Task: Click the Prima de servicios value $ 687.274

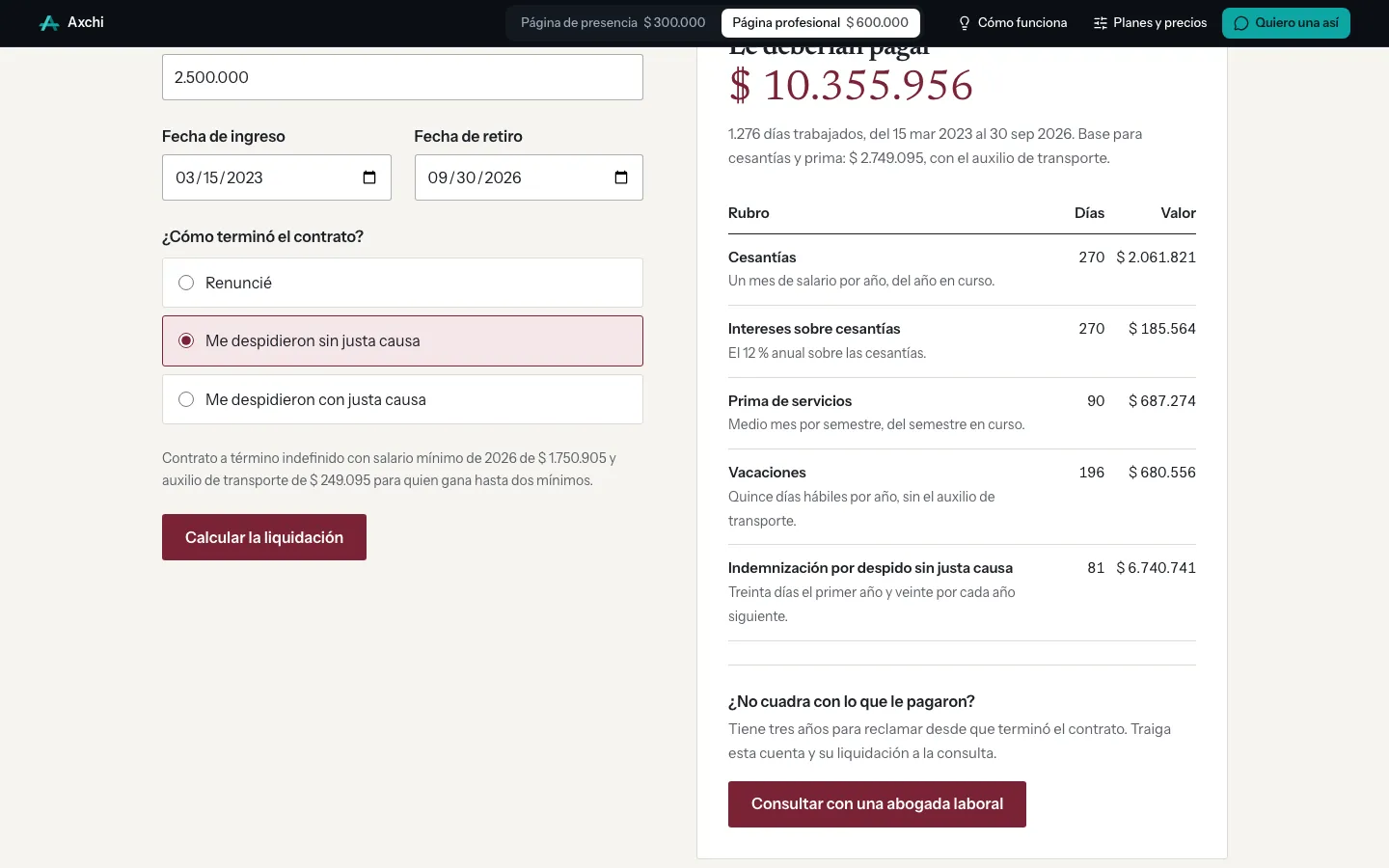Action: click(x=1162, y=401)
